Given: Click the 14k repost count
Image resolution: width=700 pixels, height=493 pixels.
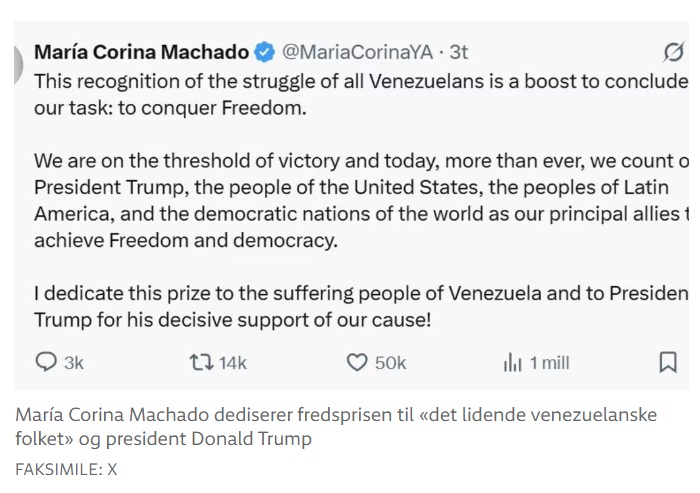Looking at the screenshot, I should tap(232, 363).
